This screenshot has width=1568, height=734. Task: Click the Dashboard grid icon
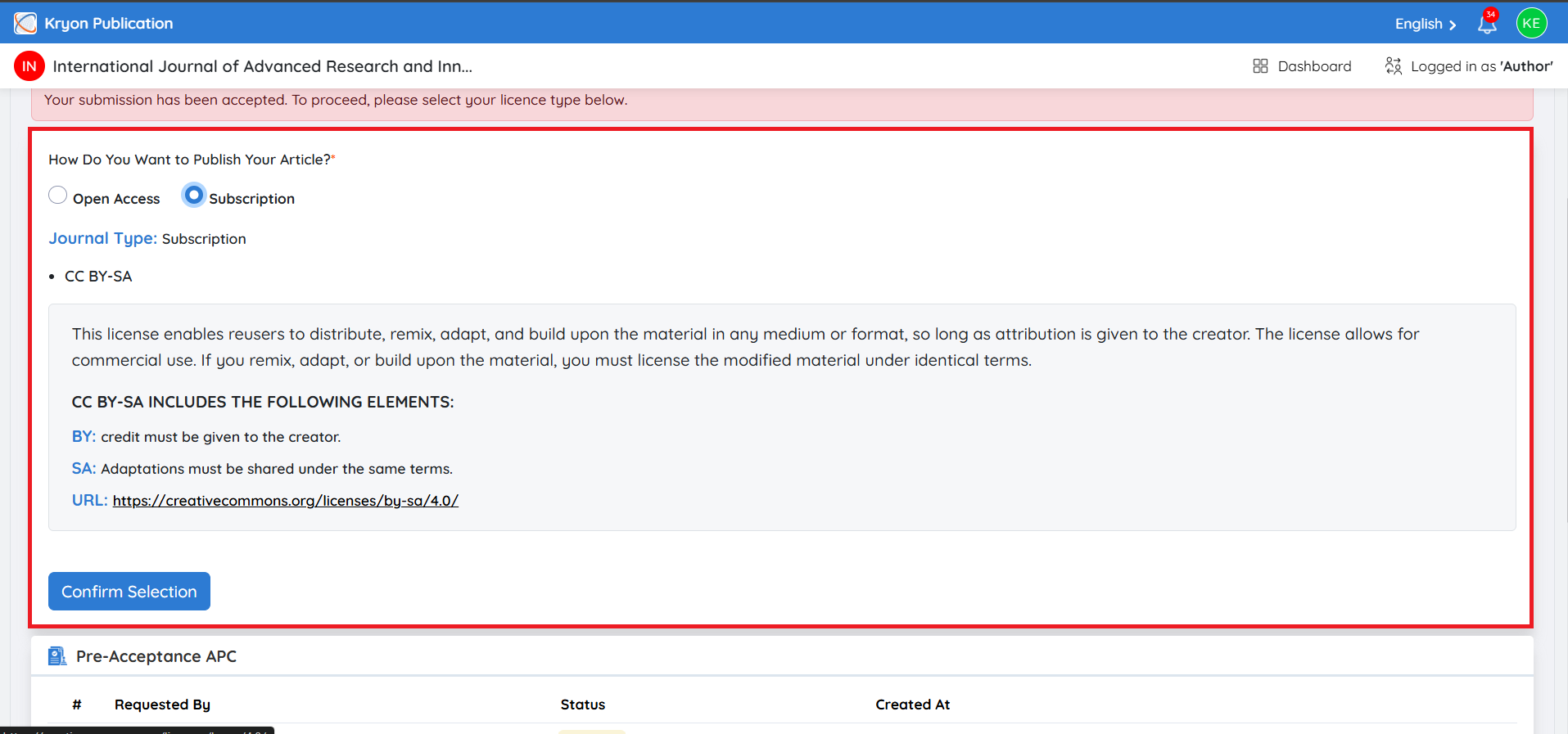point(1260,66)
